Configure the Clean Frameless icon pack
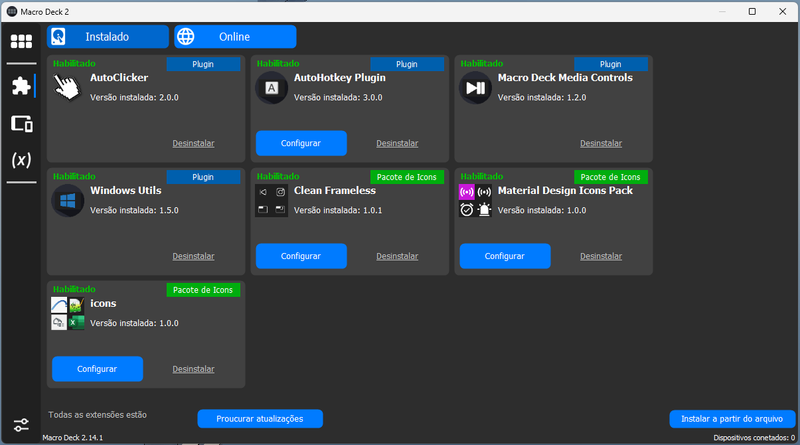Viewport: 800px width, 445px height. click(301, 256)
